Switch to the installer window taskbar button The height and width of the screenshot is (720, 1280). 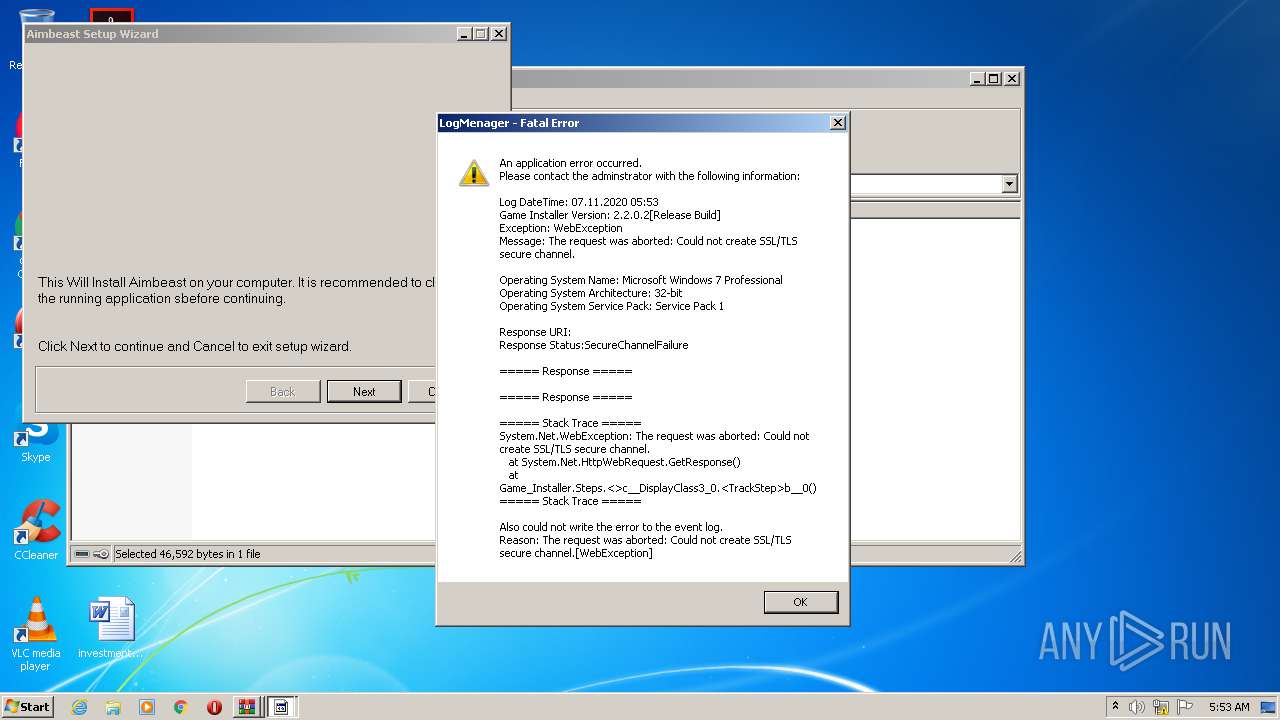click(281, 707)
